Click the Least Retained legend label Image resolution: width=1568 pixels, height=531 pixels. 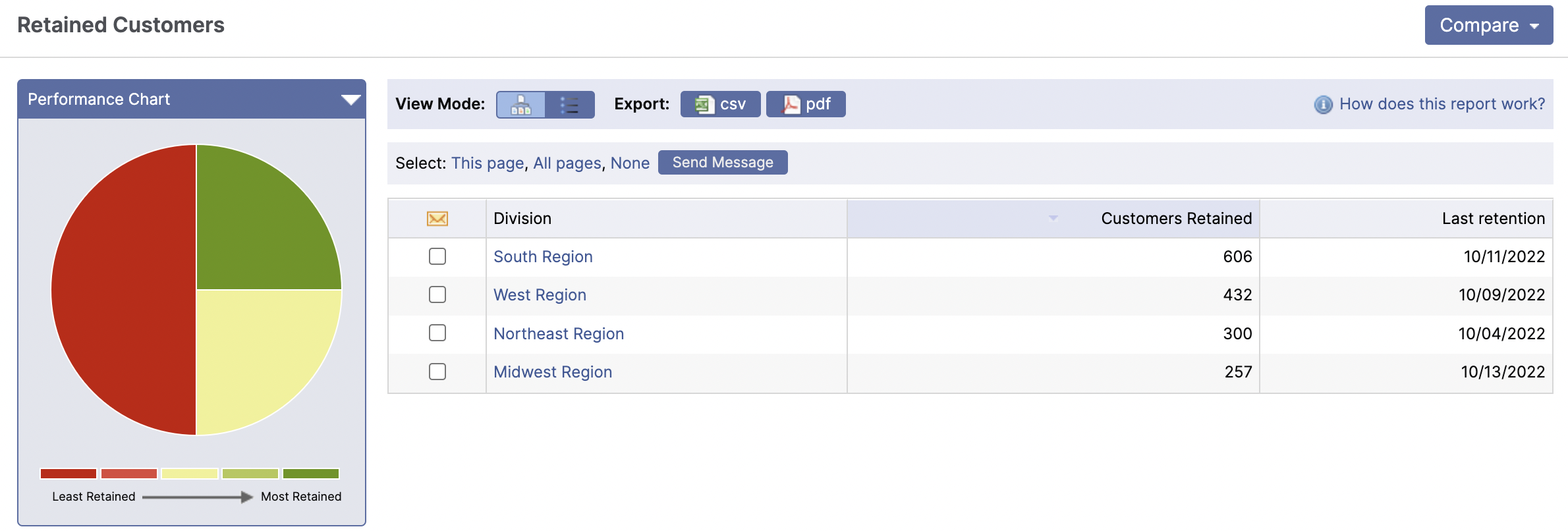[x=94, y=497]
